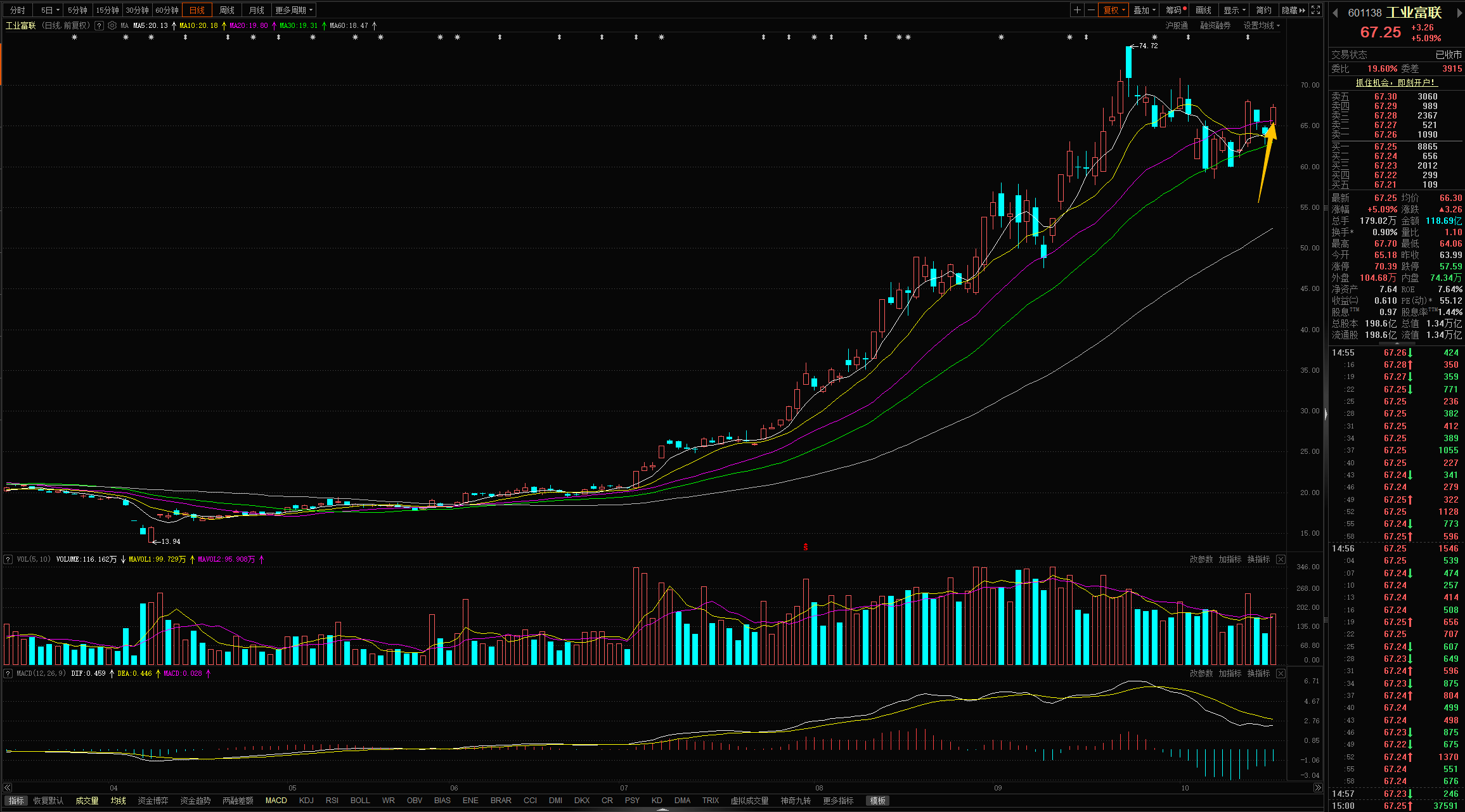1465x812 pixels.
Task: Close the MACD indicator panel
Action: coord(1281,673)
